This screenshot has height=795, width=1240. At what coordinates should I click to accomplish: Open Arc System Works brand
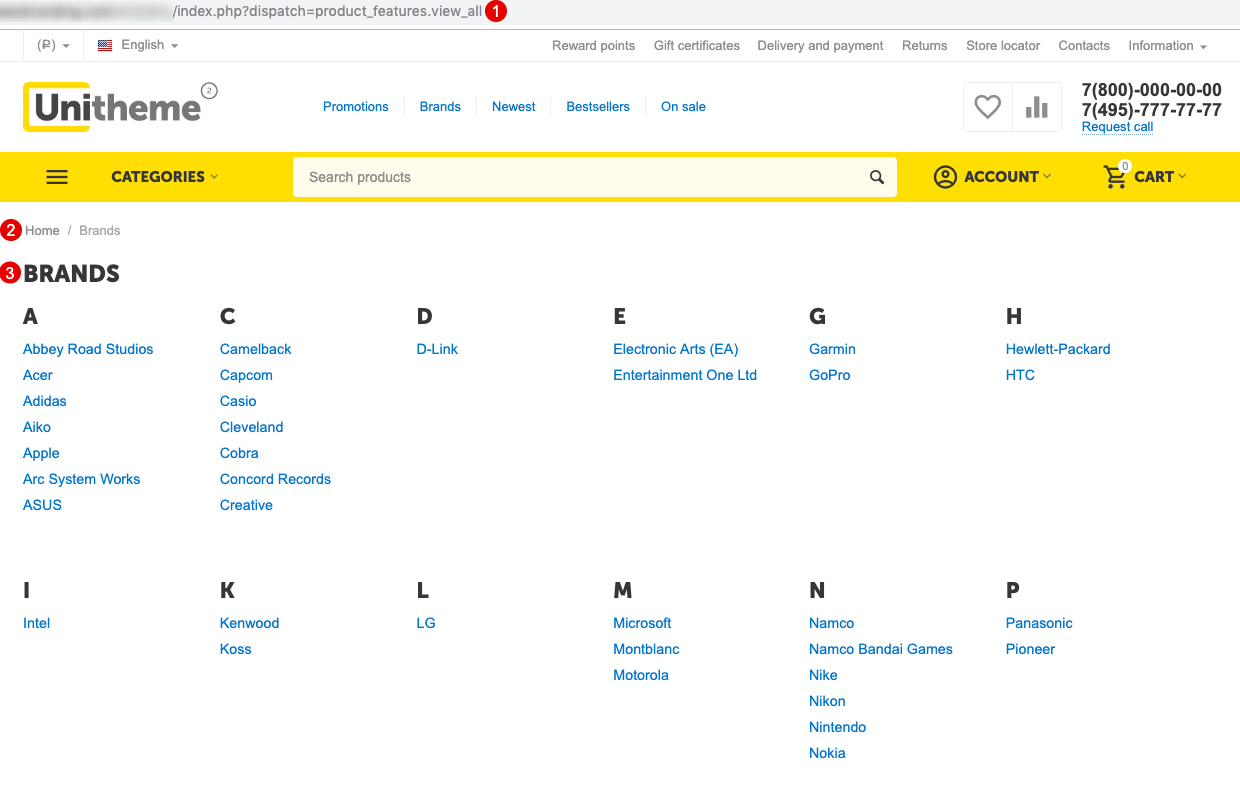[x=82, y=479]
